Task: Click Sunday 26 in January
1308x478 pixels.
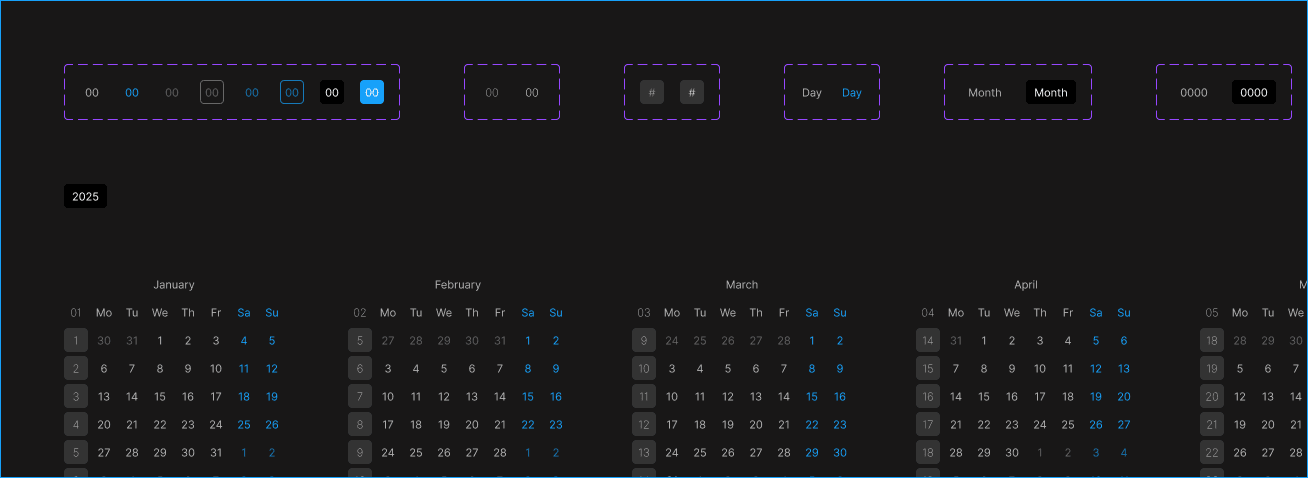Action: pos(272,425)
